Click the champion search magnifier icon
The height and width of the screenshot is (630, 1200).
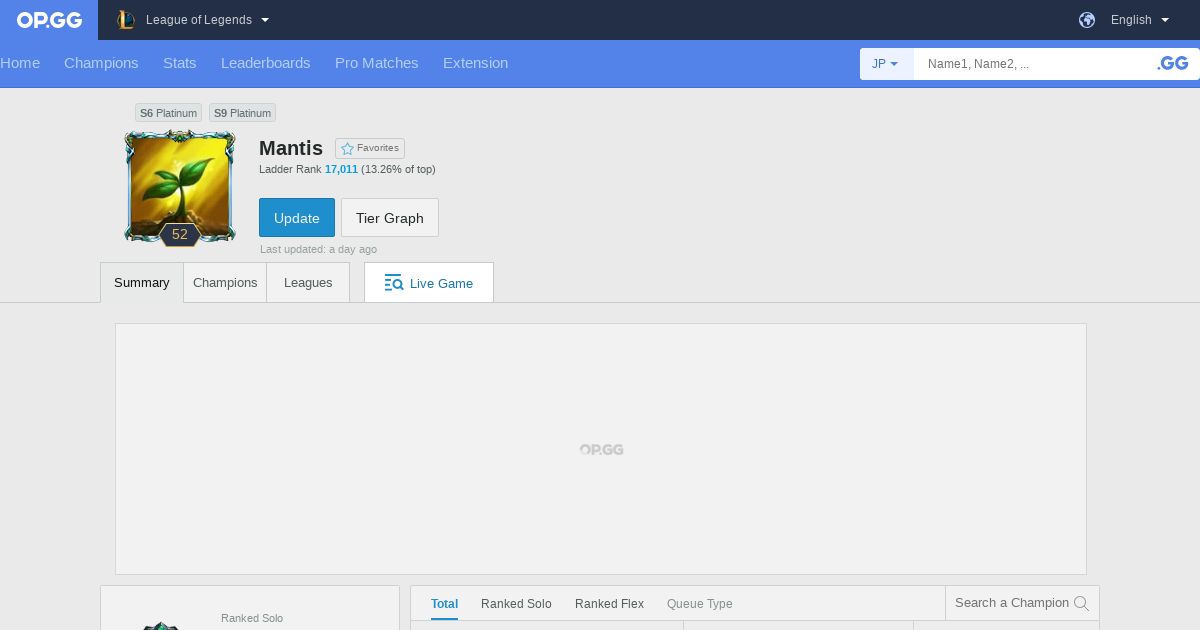coord(1081,603)
